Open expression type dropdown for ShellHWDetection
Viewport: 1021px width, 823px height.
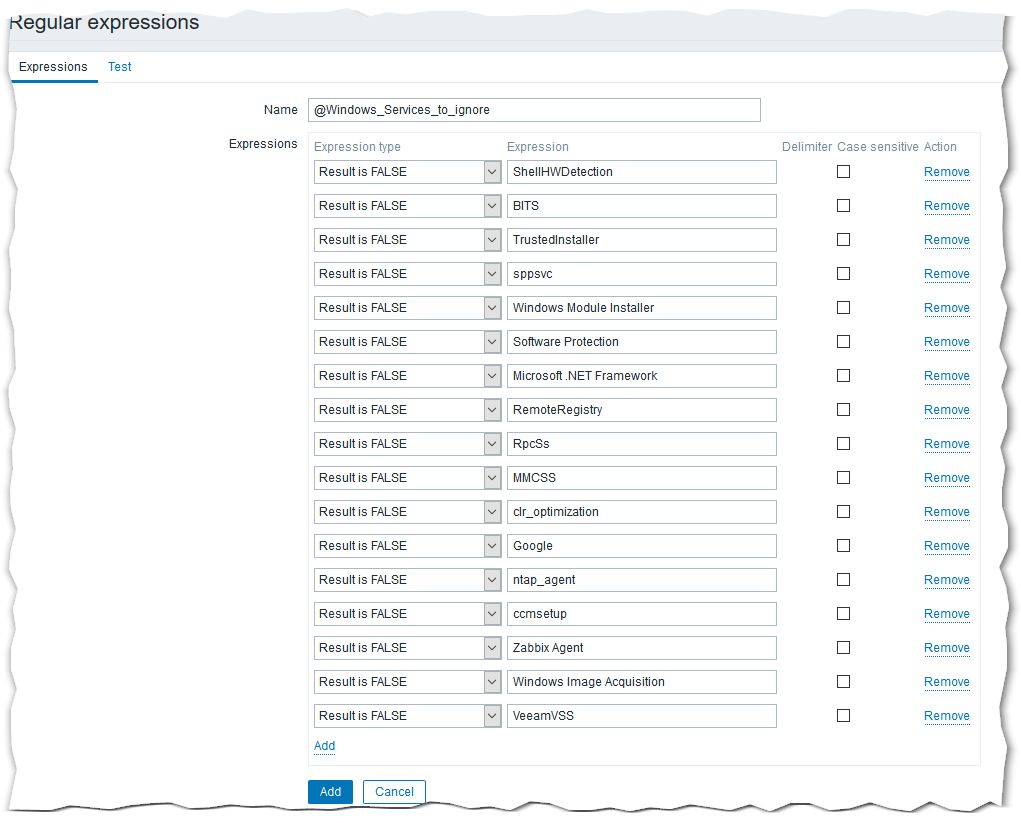click(x=407, y=172)
